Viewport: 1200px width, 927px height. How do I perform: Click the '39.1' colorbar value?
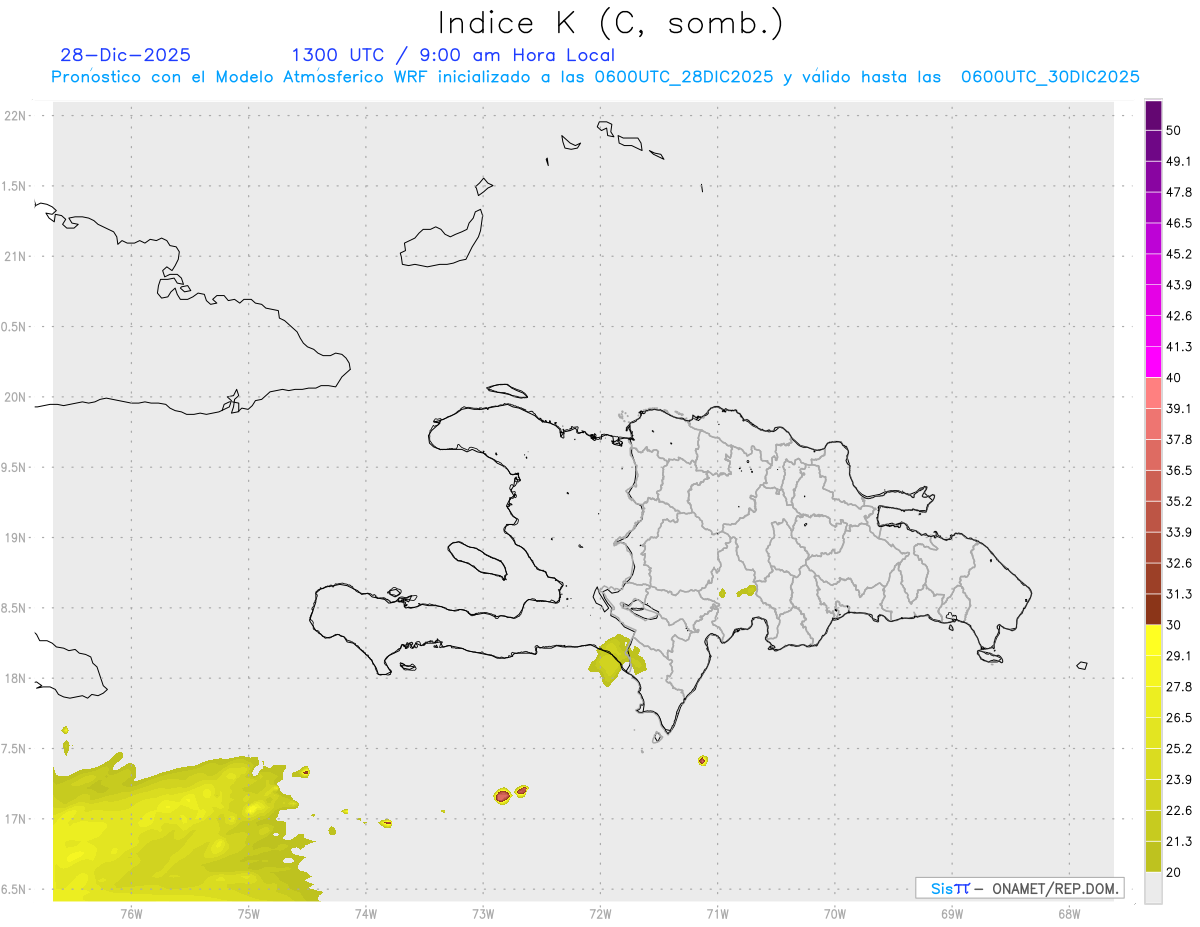(x=1179, y=409)
